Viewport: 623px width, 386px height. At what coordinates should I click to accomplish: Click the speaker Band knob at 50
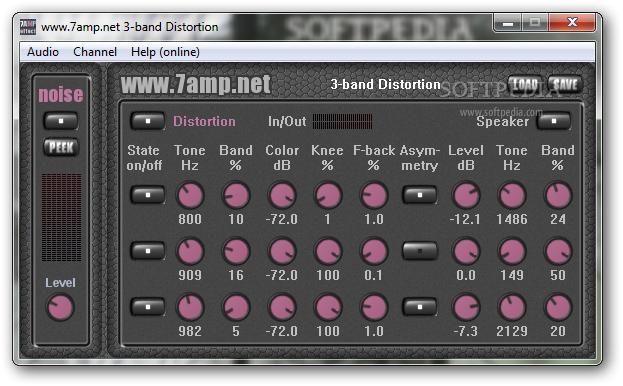coord(558,251)
